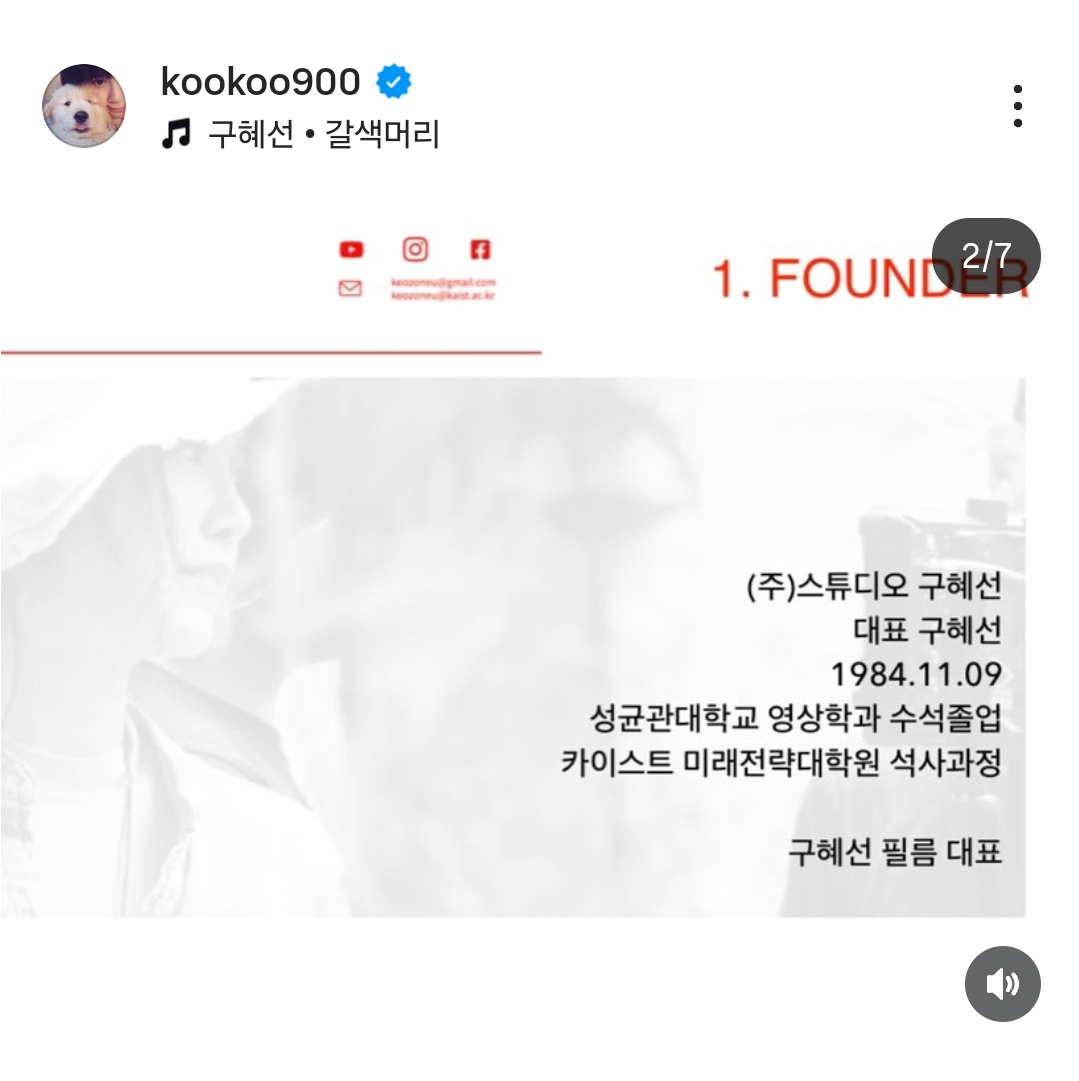Click the 1984.11.09 date text

pos(916,674)
